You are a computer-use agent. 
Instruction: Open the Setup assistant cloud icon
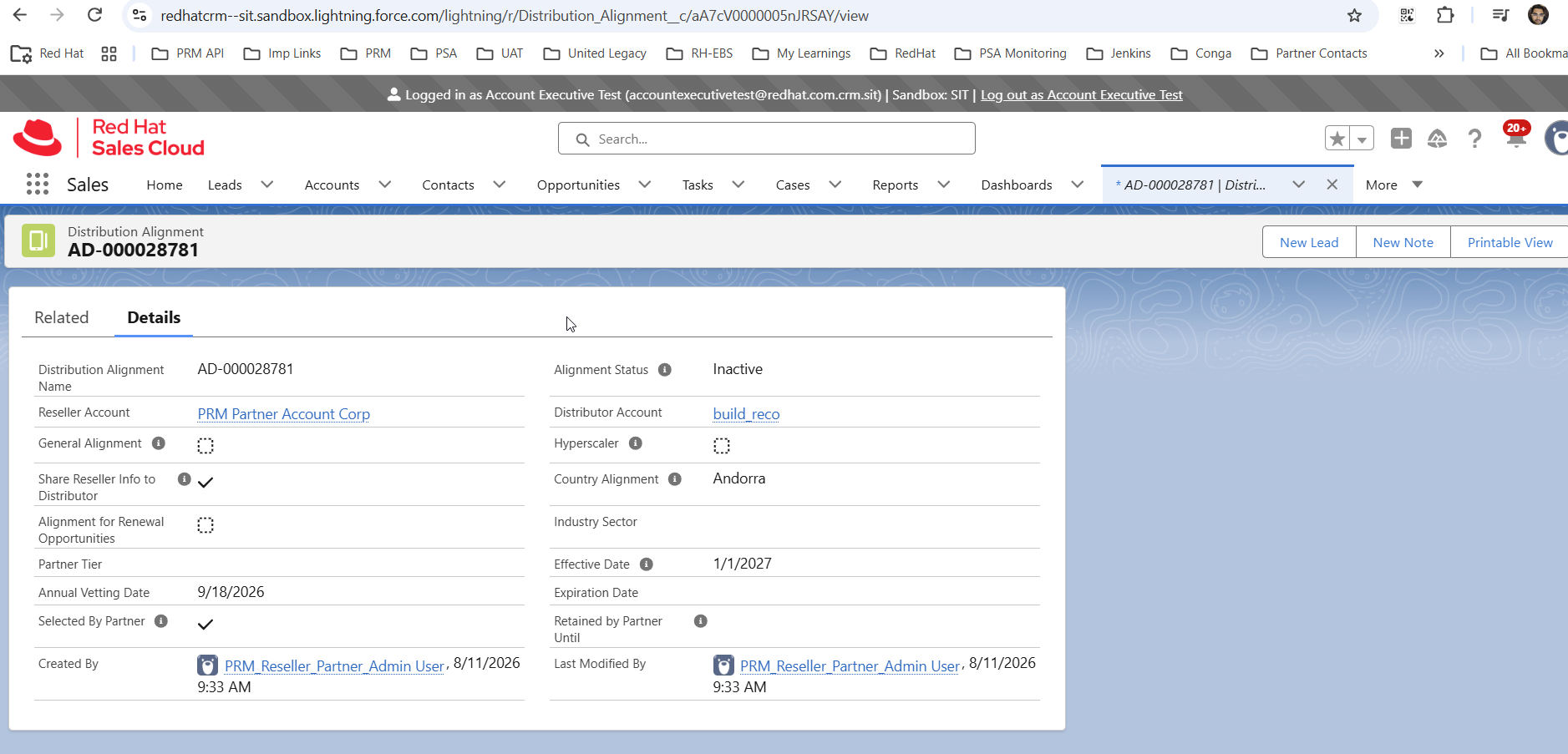pos(1437,139)
